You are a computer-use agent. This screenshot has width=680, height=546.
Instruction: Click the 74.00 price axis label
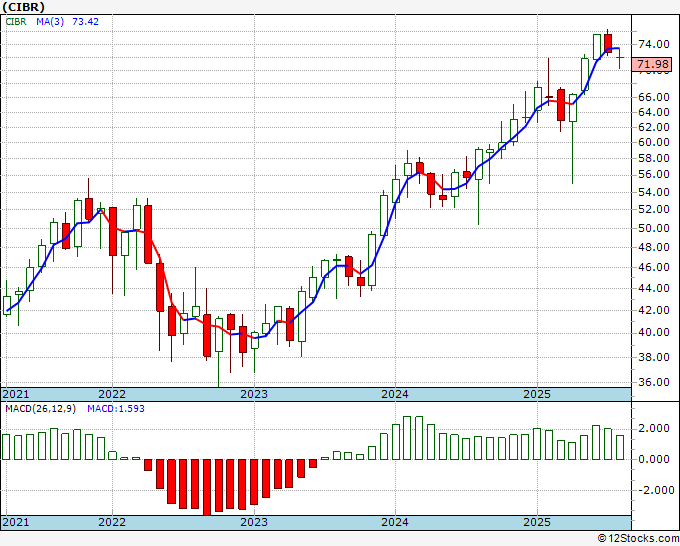pos(654,44)
